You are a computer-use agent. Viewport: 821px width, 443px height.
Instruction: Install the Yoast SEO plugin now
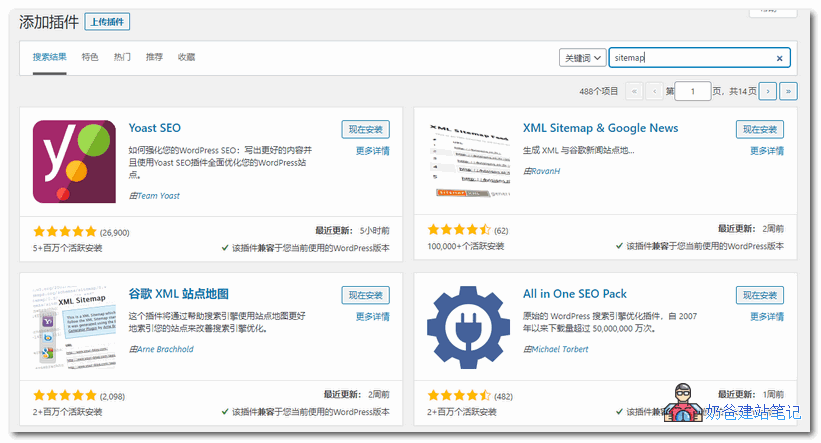[365, 129]
